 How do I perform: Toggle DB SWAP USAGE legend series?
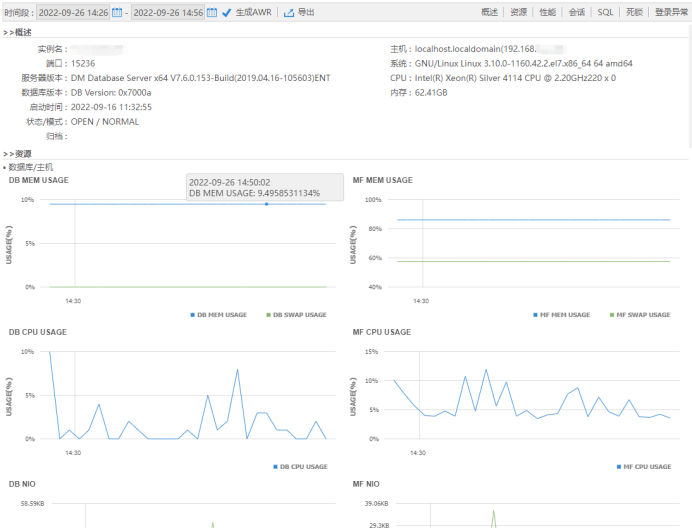click(x=295, y=315)
